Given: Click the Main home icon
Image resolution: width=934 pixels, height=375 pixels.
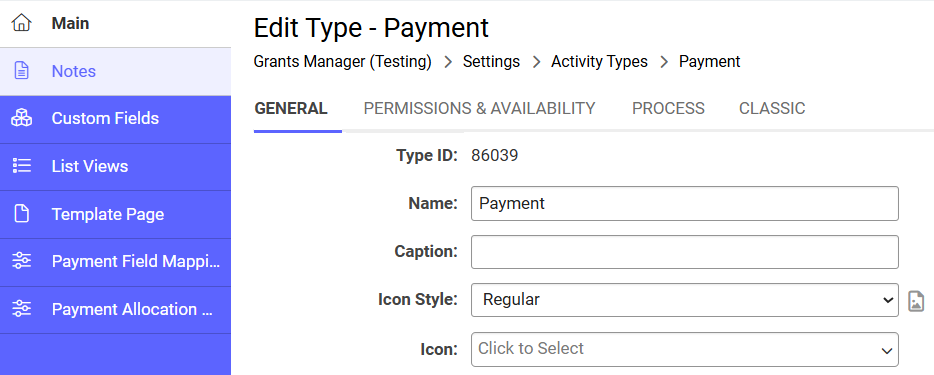Looking at the screenshot, I should coord(22,23).
